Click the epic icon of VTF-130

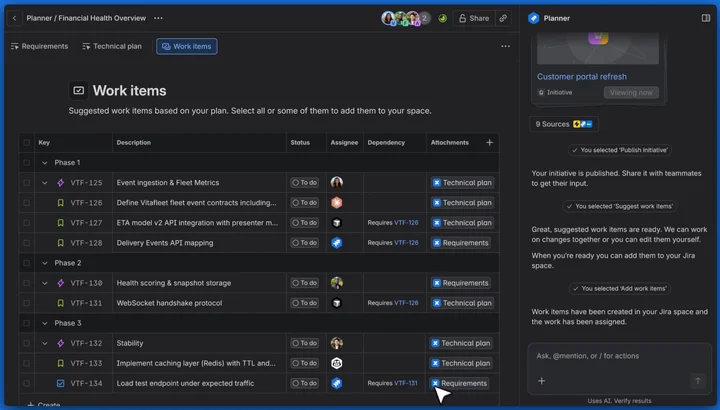[61, 283]
